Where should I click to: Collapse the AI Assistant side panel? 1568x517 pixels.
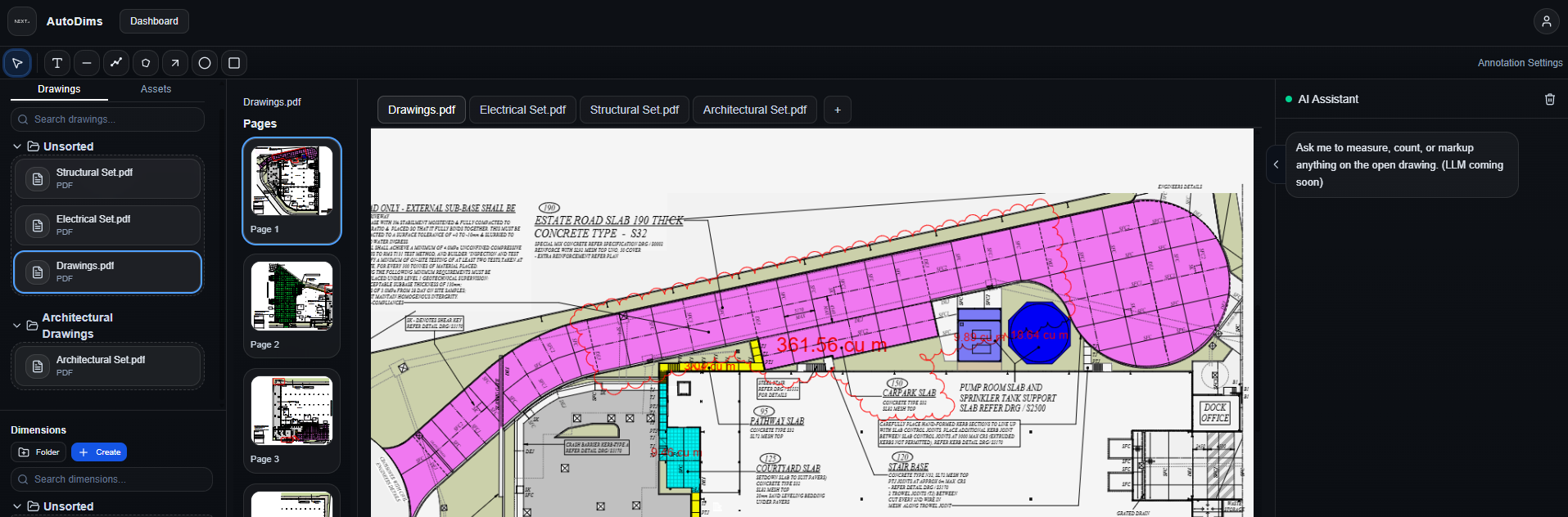tap(1276, 164)
